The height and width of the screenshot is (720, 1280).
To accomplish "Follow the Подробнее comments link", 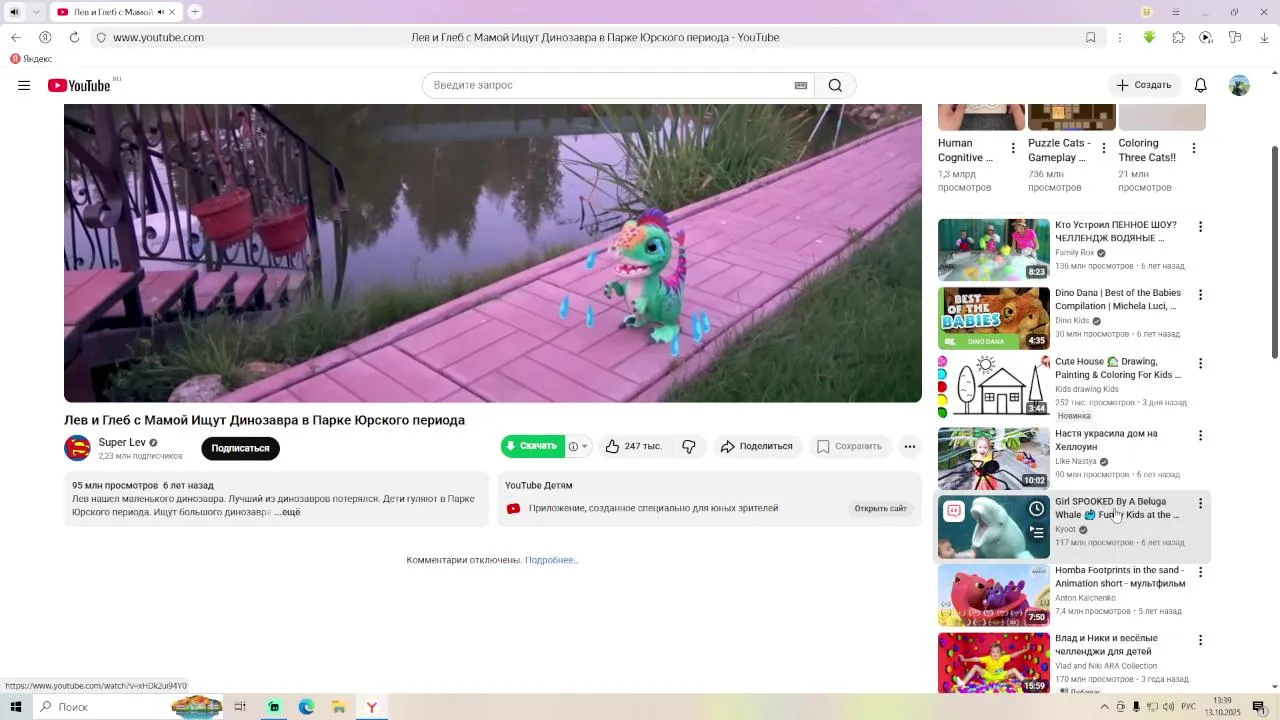I will coord(552,560).
